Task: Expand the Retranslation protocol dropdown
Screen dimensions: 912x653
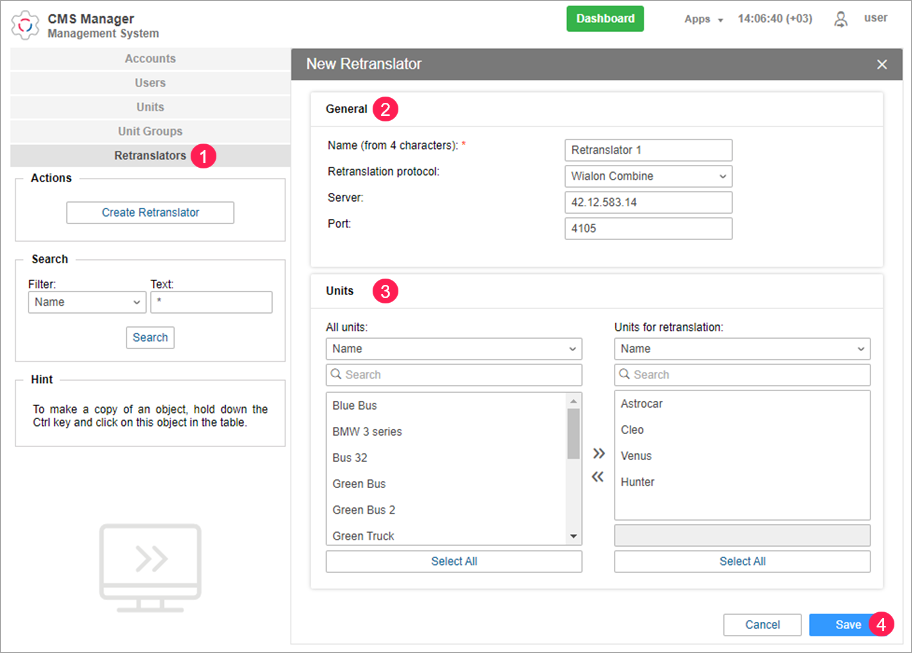Action: point(648,177)
